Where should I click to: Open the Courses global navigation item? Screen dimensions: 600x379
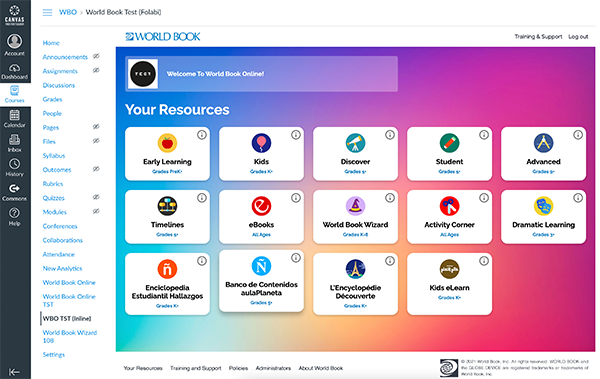coord(15,94)
